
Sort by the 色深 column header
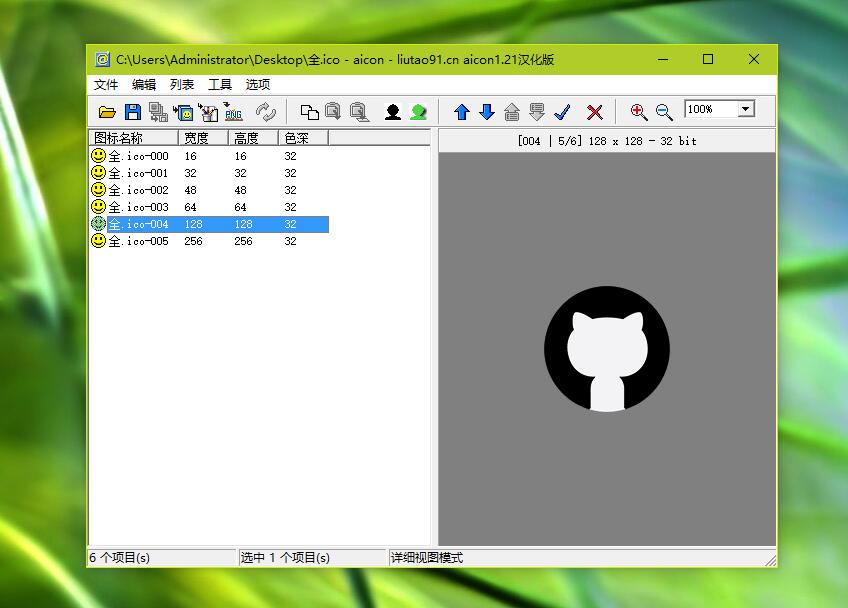click(303, 138)
